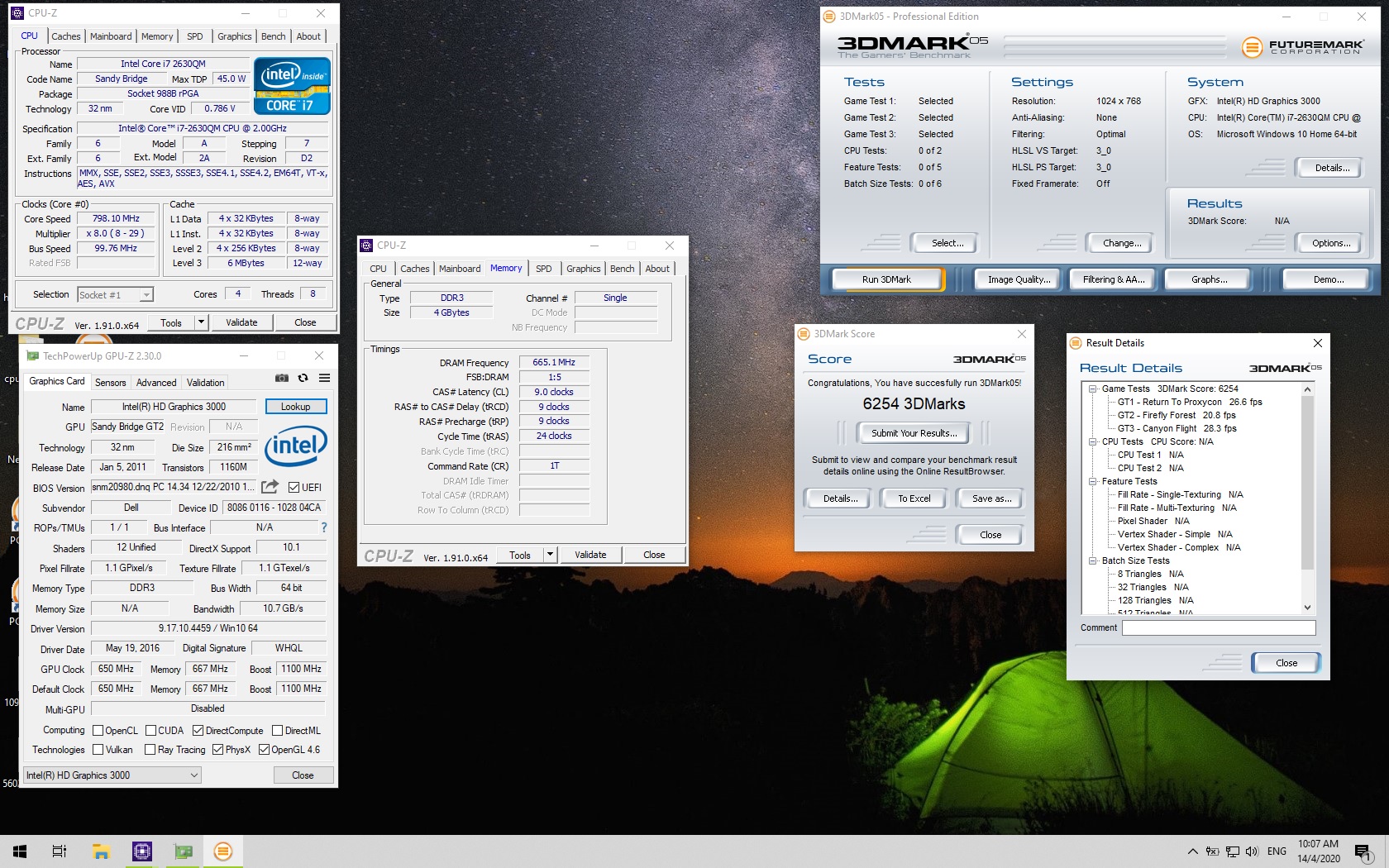This screenshot has width=1389, height=868.
Task: Open File Explorer from taskbar
Action: [x=101, y=851]
